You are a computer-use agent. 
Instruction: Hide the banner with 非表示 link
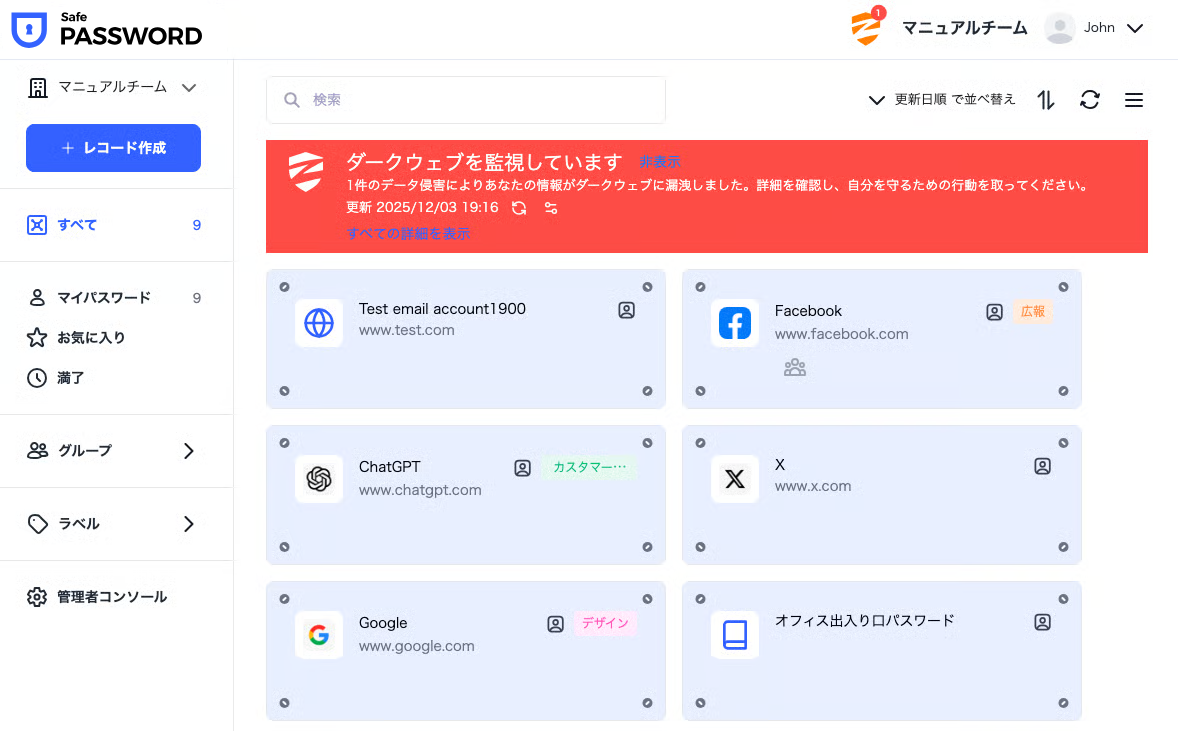(x=660, y=162)
